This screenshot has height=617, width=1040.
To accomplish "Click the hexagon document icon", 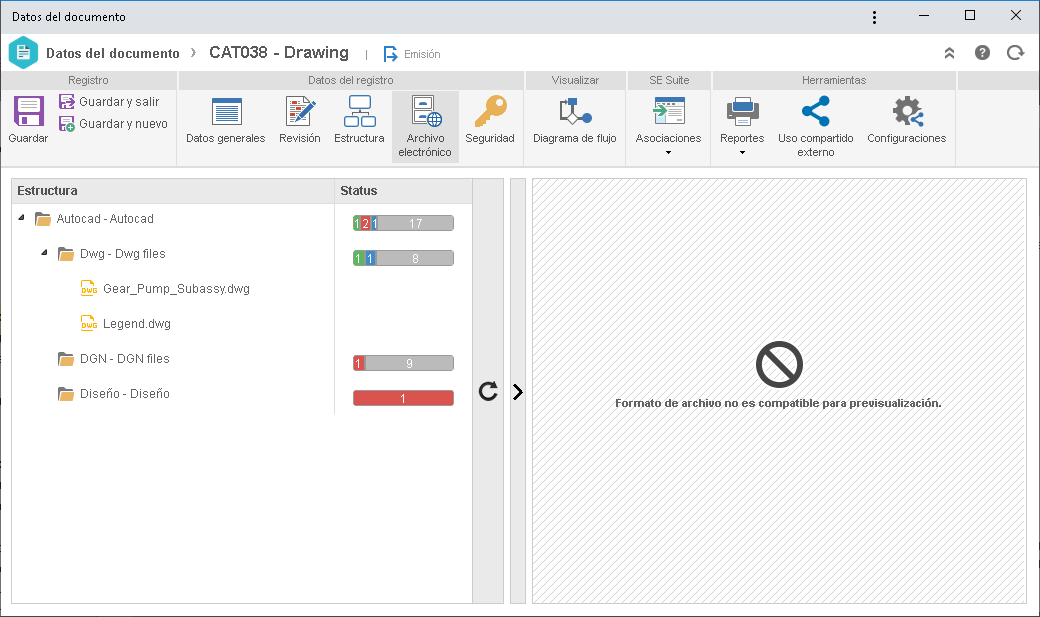I will 23,52.
